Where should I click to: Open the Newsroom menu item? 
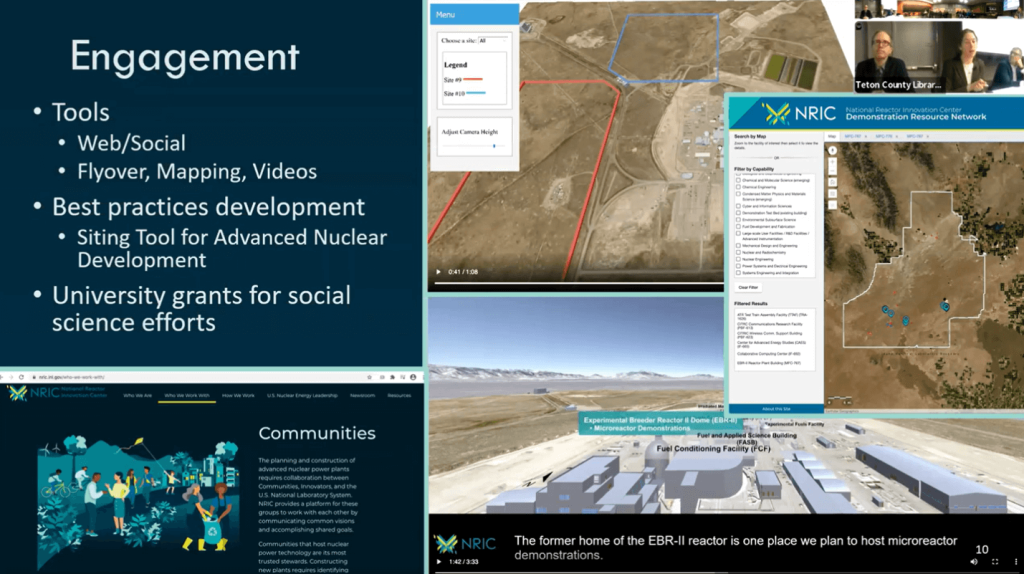coord(362,396)
